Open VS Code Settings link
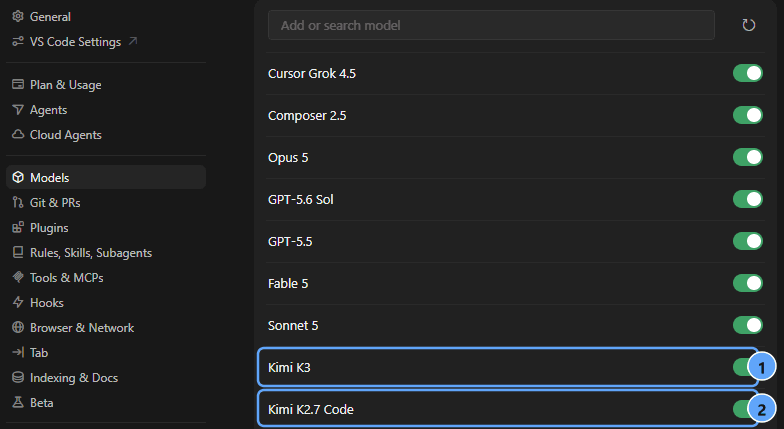The image size is (784, 429). pyautogui.click(x=106, y=42)
